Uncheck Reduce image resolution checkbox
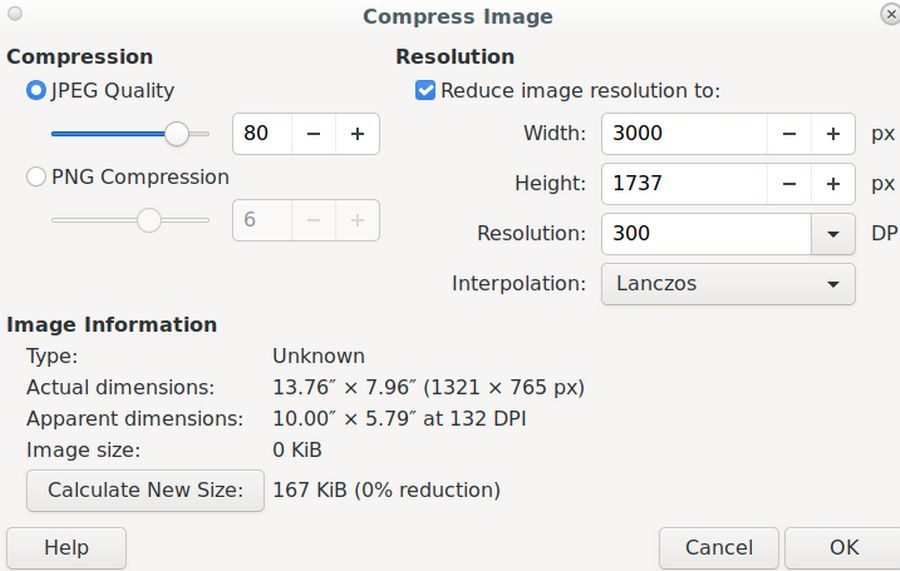This screenshot has height=571, width=900. click(426, 91)
